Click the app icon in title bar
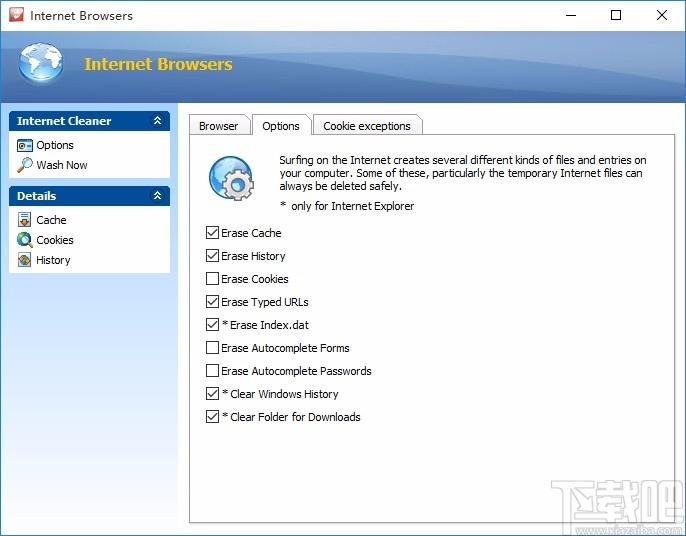Image resolution: width=686 pixels, height=536 pixels. pyautogui.click(x=17, y=14)
